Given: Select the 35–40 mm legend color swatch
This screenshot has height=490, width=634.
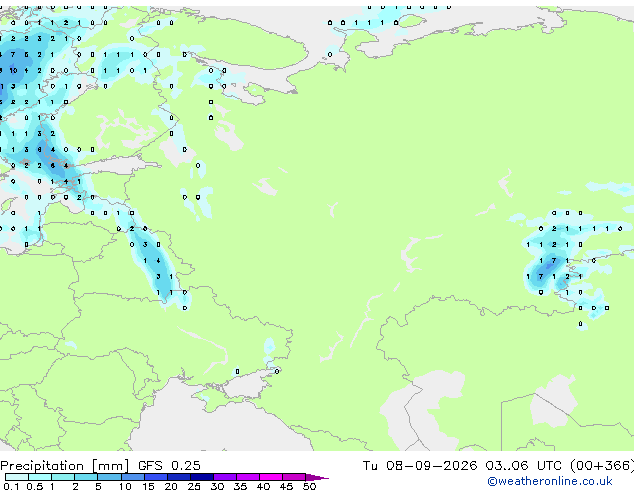Looking at the screenshot, I should 247,477.
